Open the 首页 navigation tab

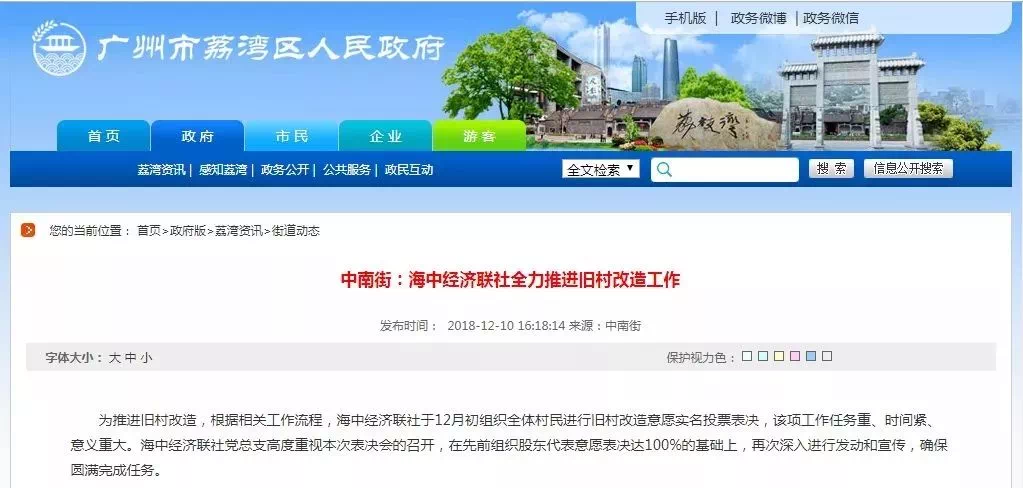point(104,136)
